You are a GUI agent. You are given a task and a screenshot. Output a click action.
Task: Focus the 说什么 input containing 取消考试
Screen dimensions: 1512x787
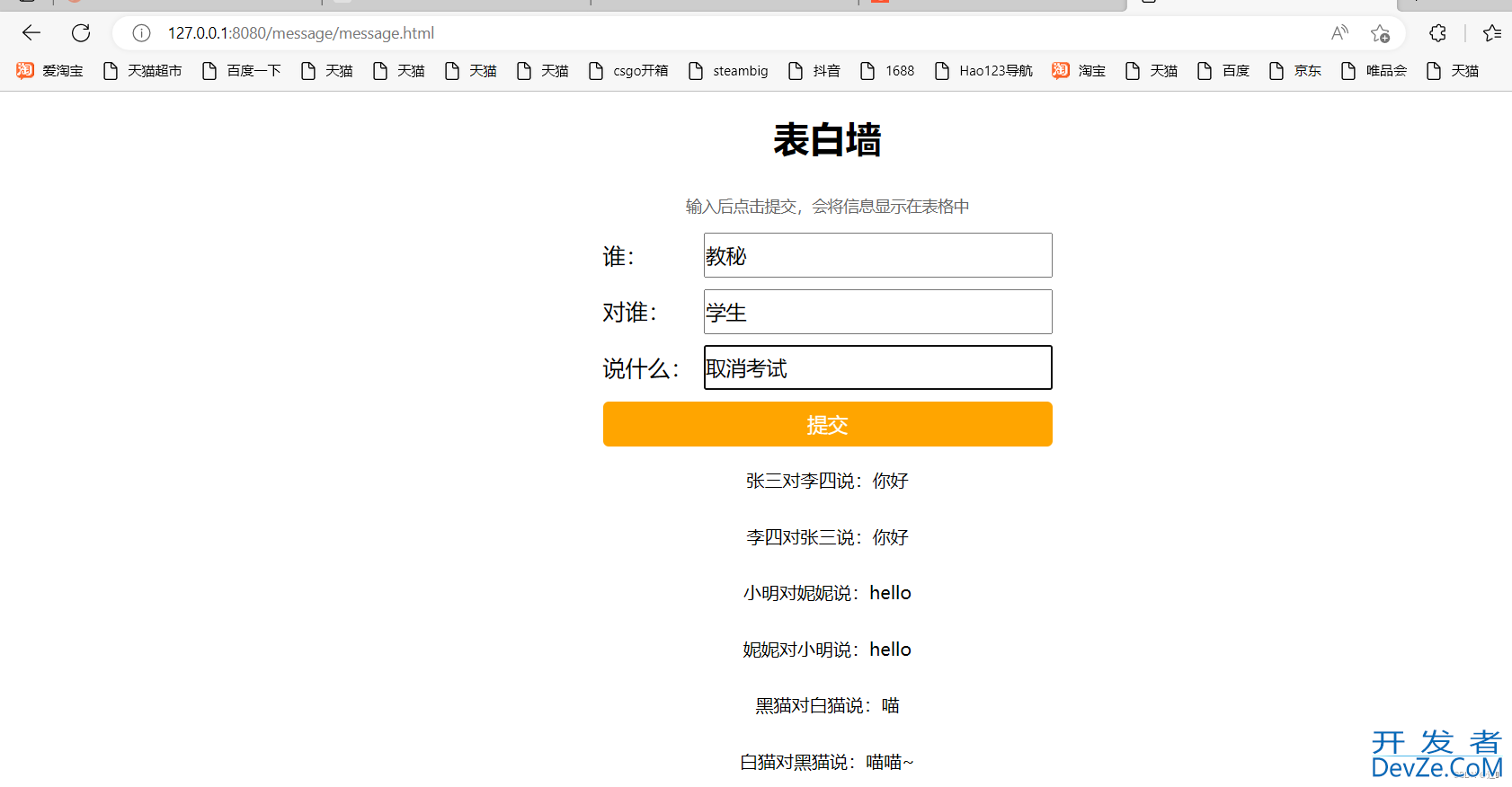click(877, 367)
